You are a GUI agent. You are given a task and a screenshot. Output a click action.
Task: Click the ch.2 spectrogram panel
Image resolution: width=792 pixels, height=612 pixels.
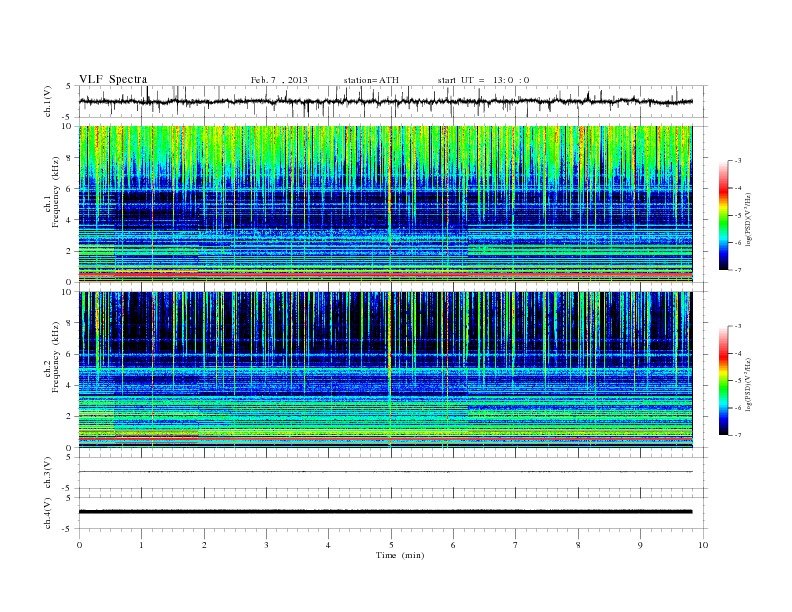click(386, 370)
